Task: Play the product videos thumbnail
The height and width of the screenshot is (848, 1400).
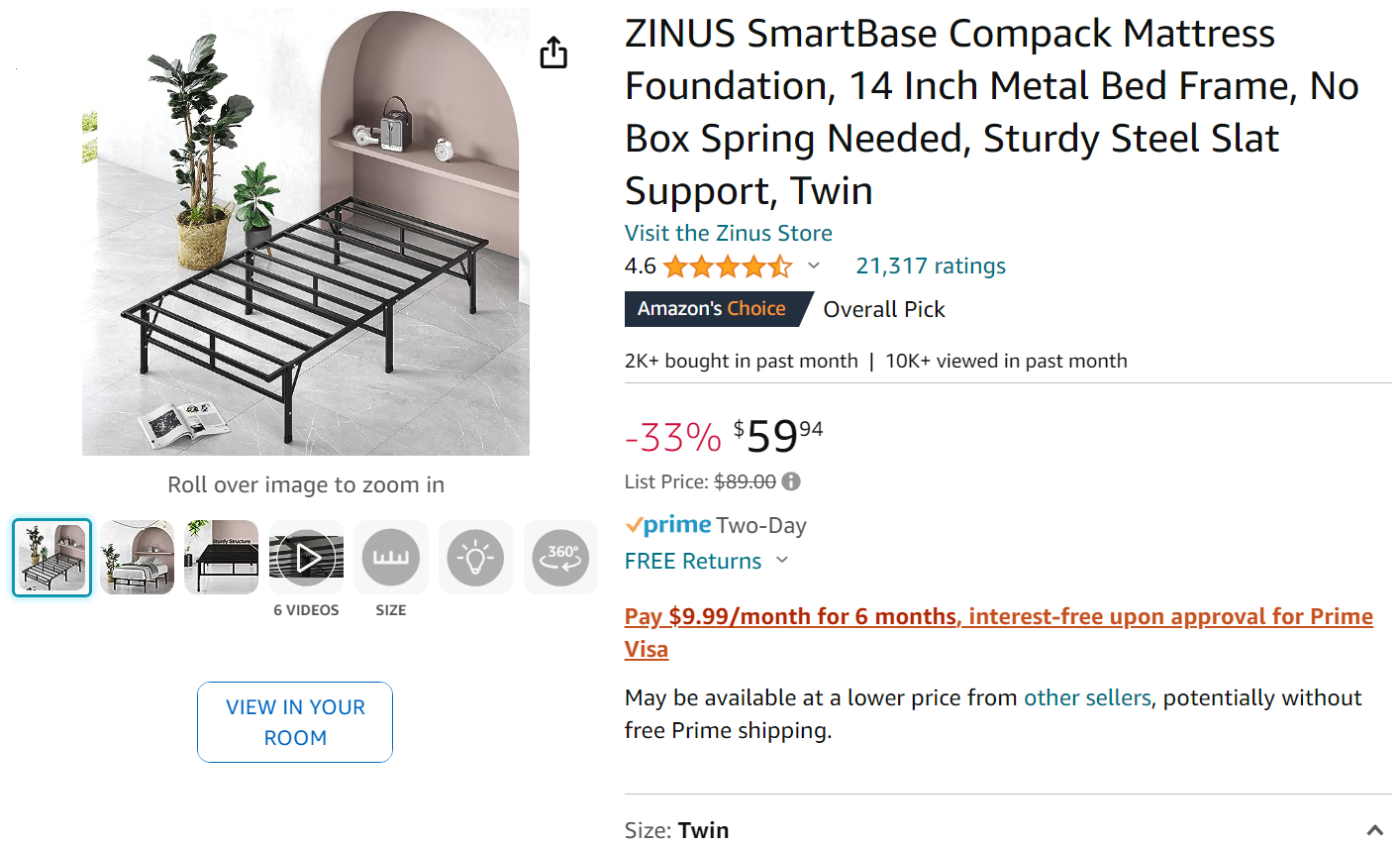Action: tap(307, 558)
